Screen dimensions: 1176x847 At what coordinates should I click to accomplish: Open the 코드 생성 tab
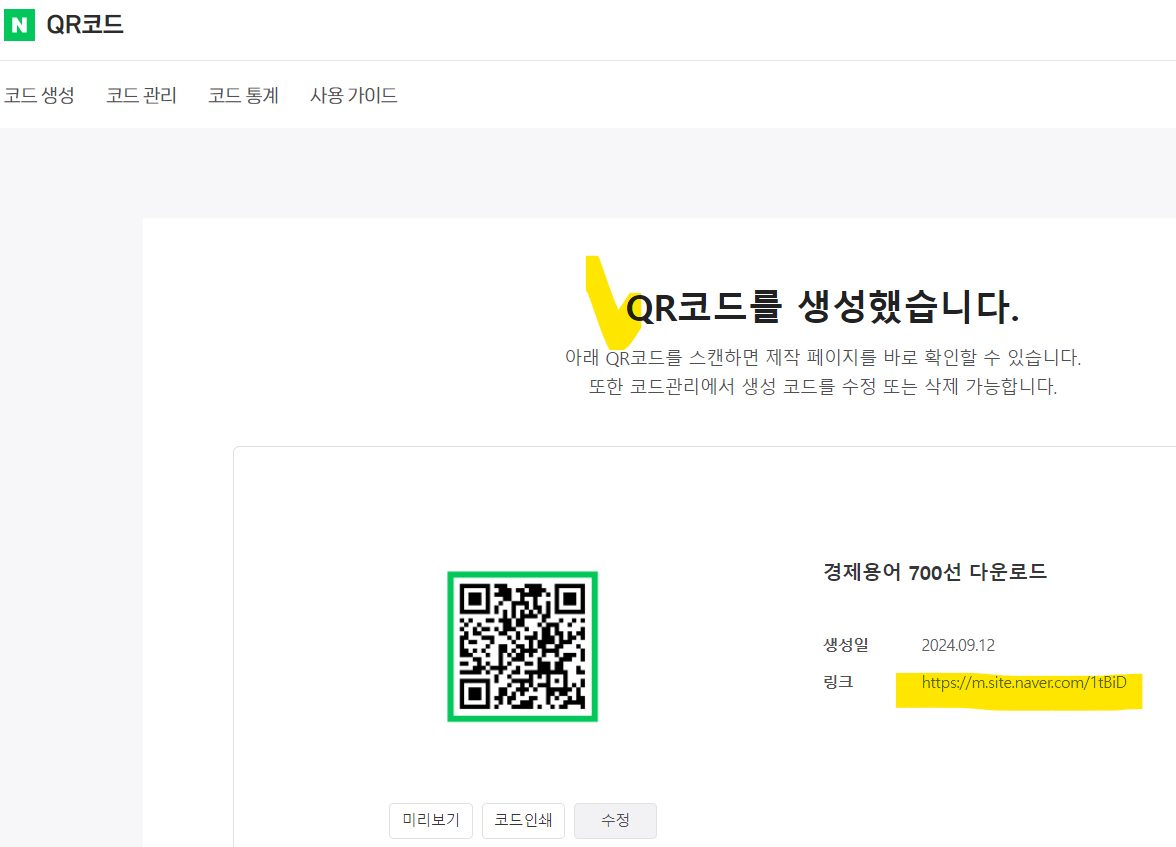(40, 95)
